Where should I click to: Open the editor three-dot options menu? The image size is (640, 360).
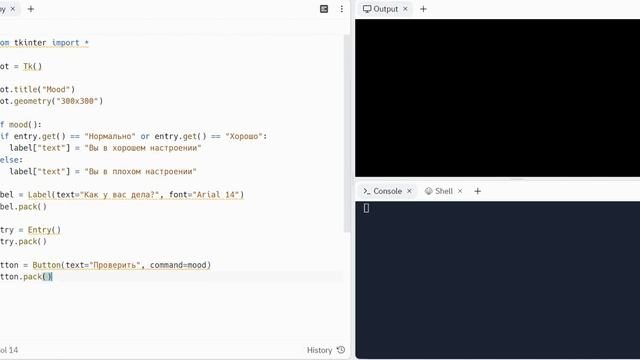click(x=342, y=9)
